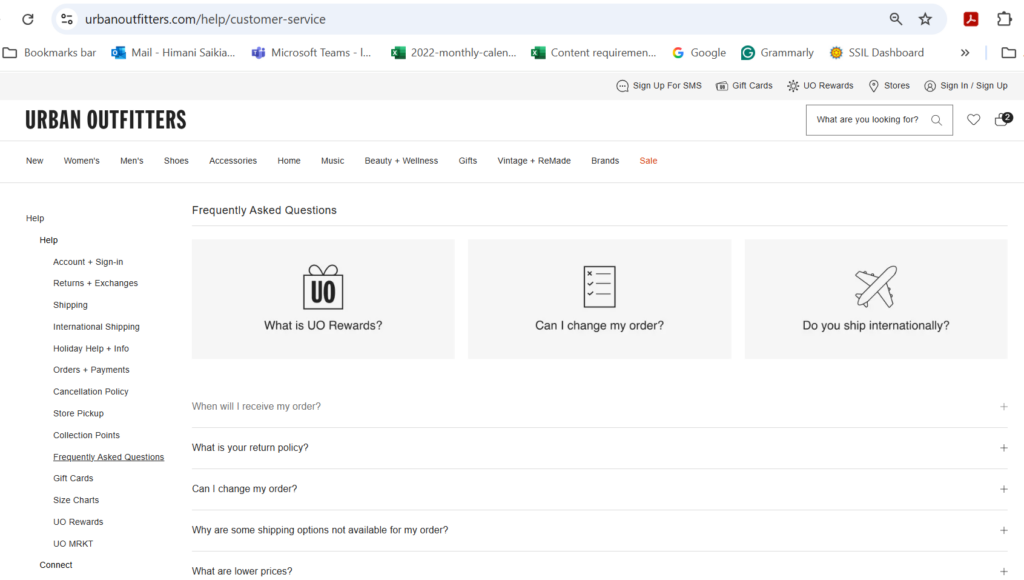Expand "When will I receive my order?"
Viewport: 1024px width, 580px height.
tap(1004, 407)
